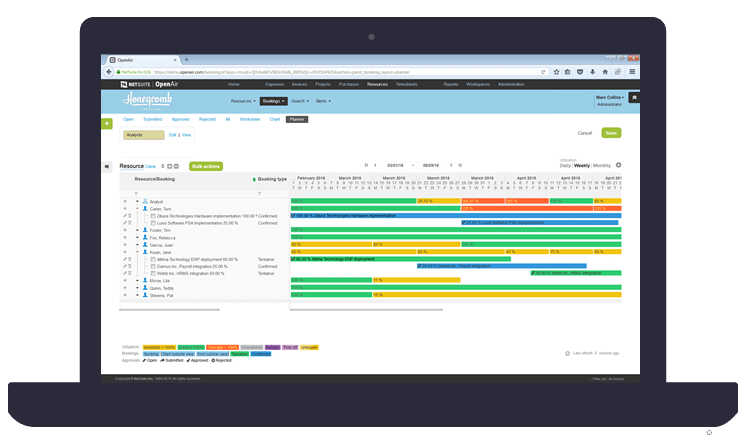The image size is (746, 444).
Task: Click the refresh icon beside Last refresh
Action: (569, 354)
